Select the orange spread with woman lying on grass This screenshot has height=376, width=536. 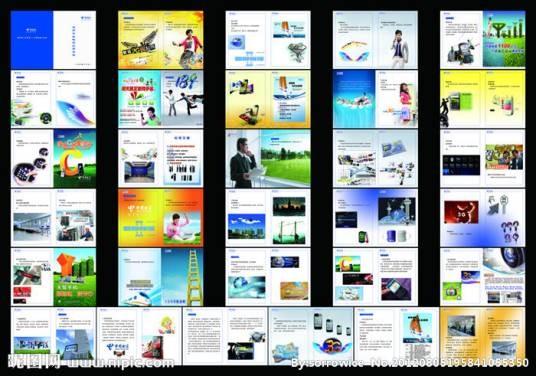coord(161,218)
